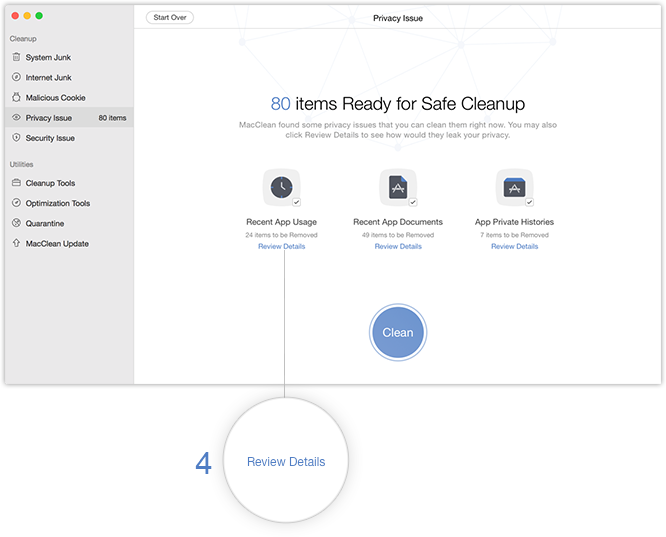Uncheck the App Private Histories checkbox
Image resolution: width=666 pixels, height=537 pixels.
click(x=529, y=202)
